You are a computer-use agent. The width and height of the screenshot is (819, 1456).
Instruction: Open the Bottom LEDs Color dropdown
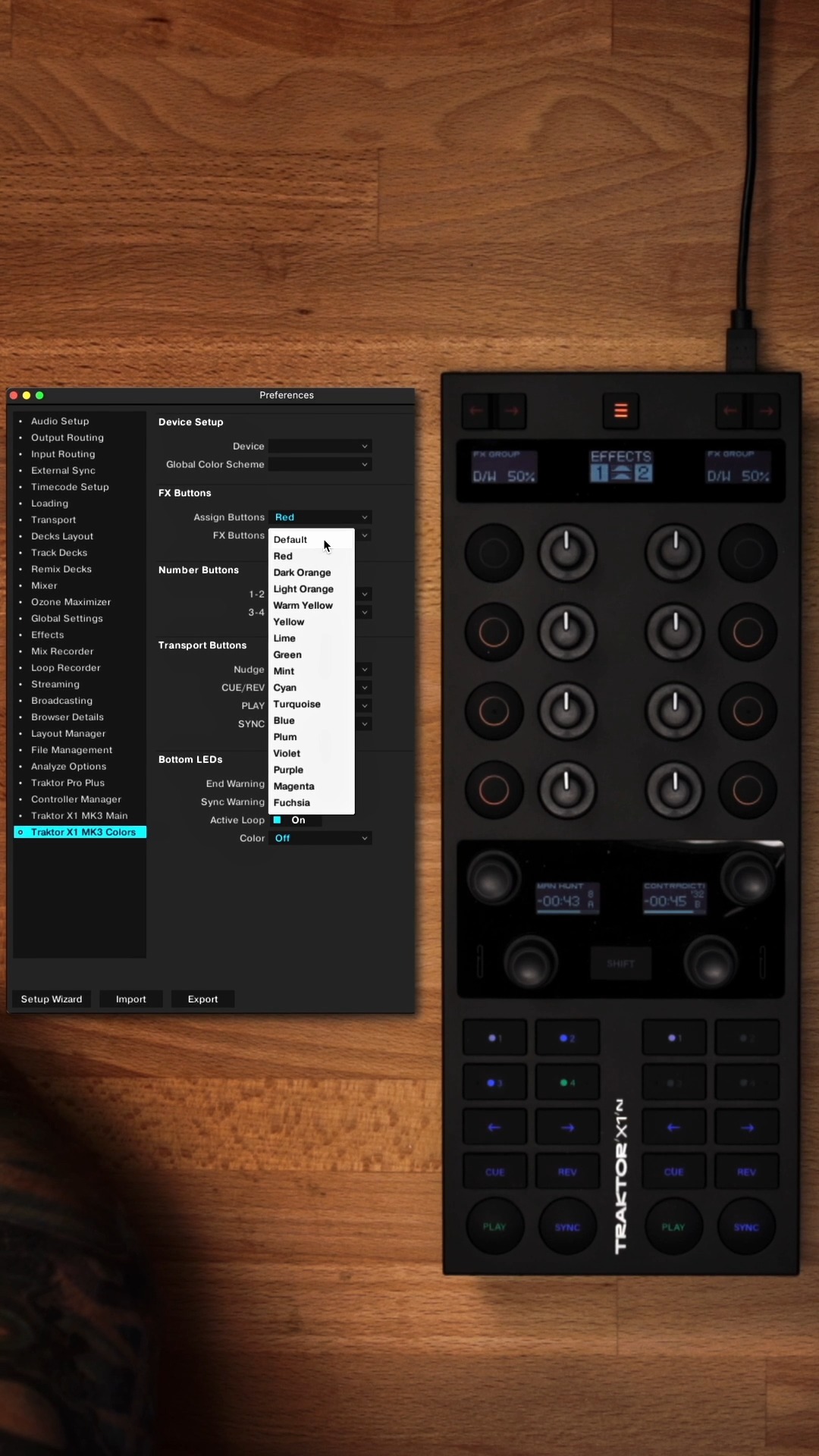[320, 838]
